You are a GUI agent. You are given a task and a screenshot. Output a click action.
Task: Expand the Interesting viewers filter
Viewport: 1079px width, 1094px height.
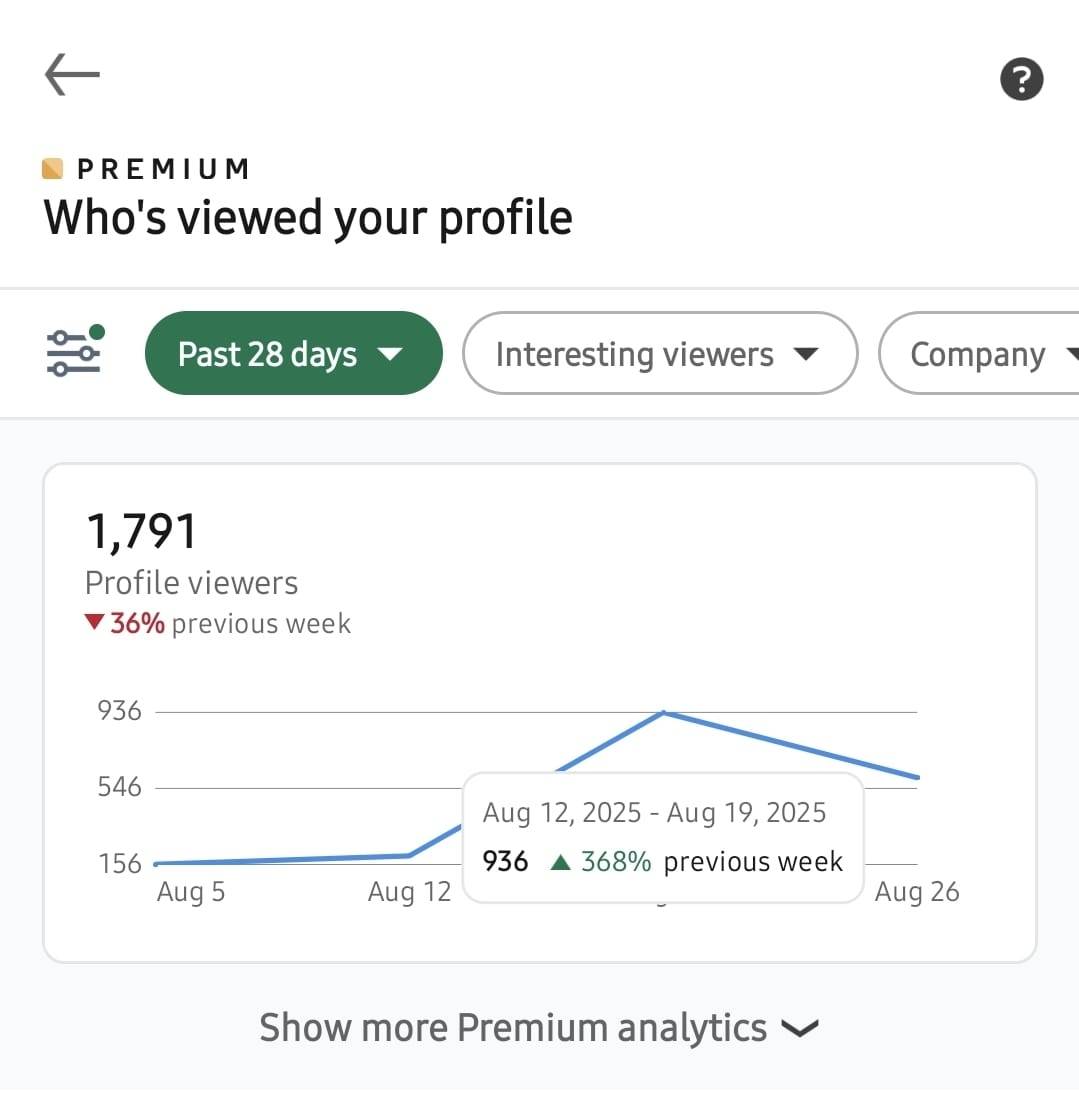point(660,353)
